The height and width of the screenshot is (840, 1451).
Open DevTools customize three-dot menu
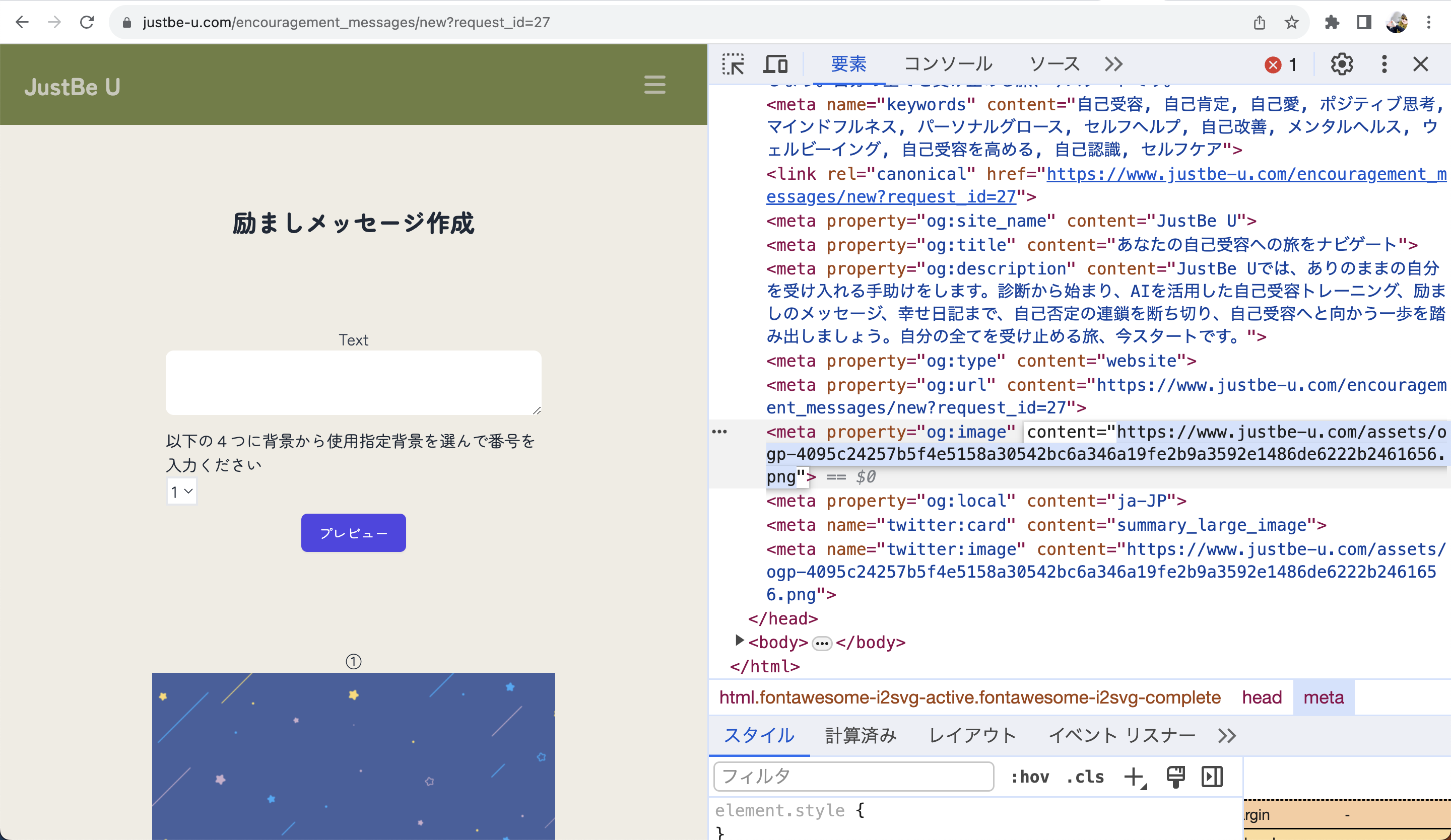[1384, 64]
